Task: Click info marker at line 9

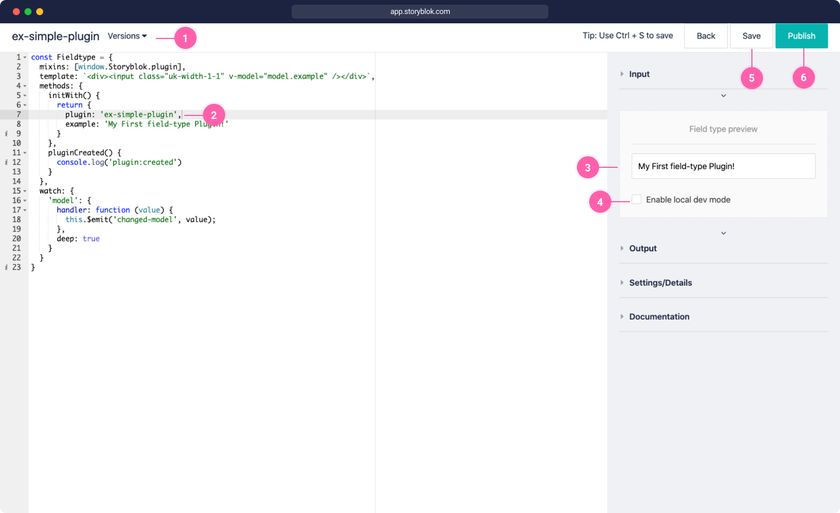Action: coord(6,133)
